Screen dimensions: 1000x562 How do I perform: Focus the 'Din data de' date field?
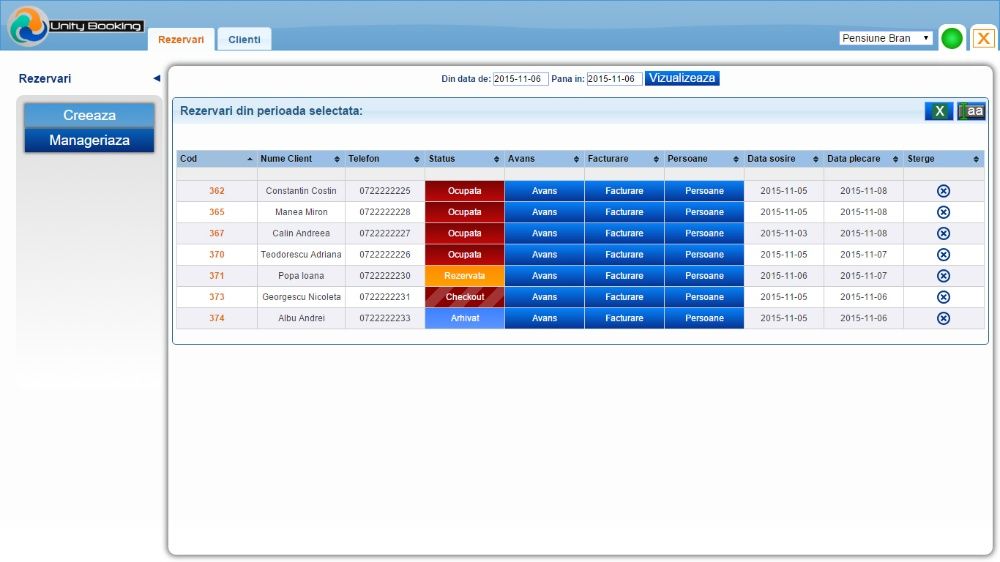pyautogui.click(x=520, y=79)
